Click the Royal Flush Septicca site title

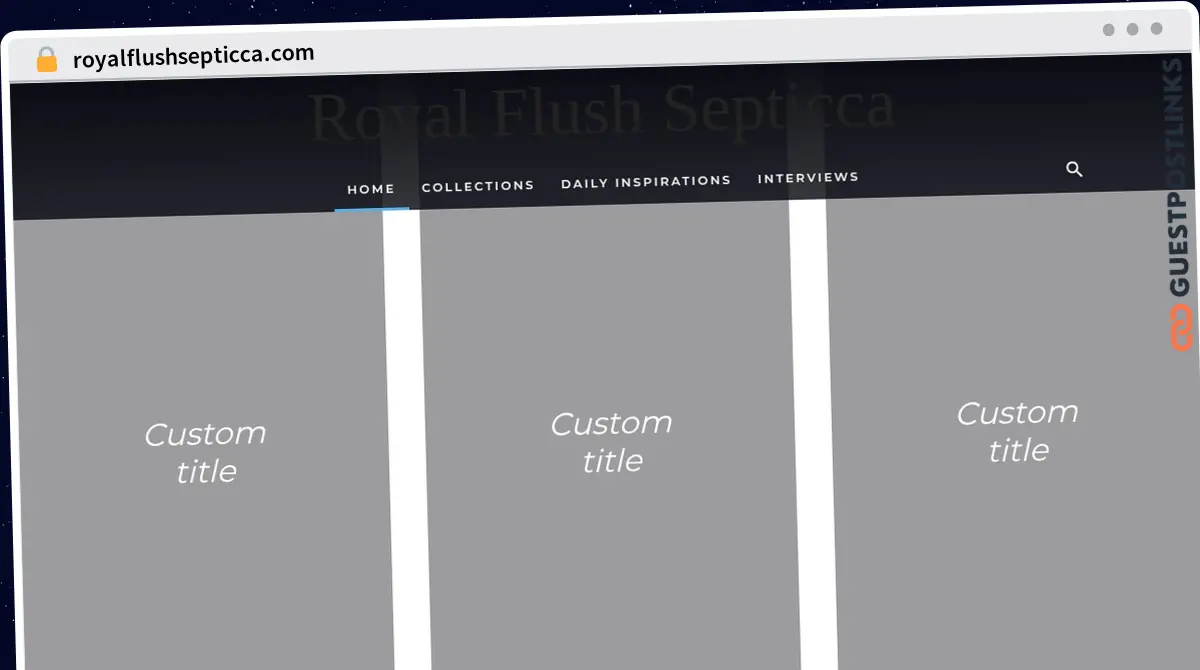(x=602, y=112)
